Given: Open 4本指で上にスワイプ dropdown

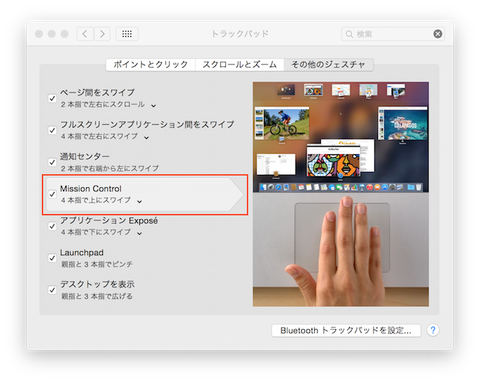Looking at the screenshot, I should [x=101, y=200].
